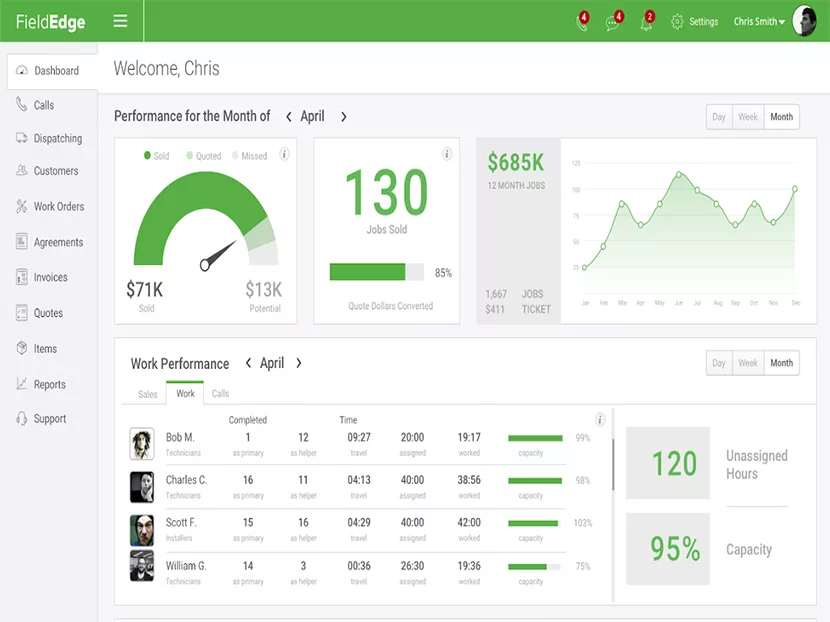
Task: Click info icon on Jobs Sold card
Action: click(447, 154)
